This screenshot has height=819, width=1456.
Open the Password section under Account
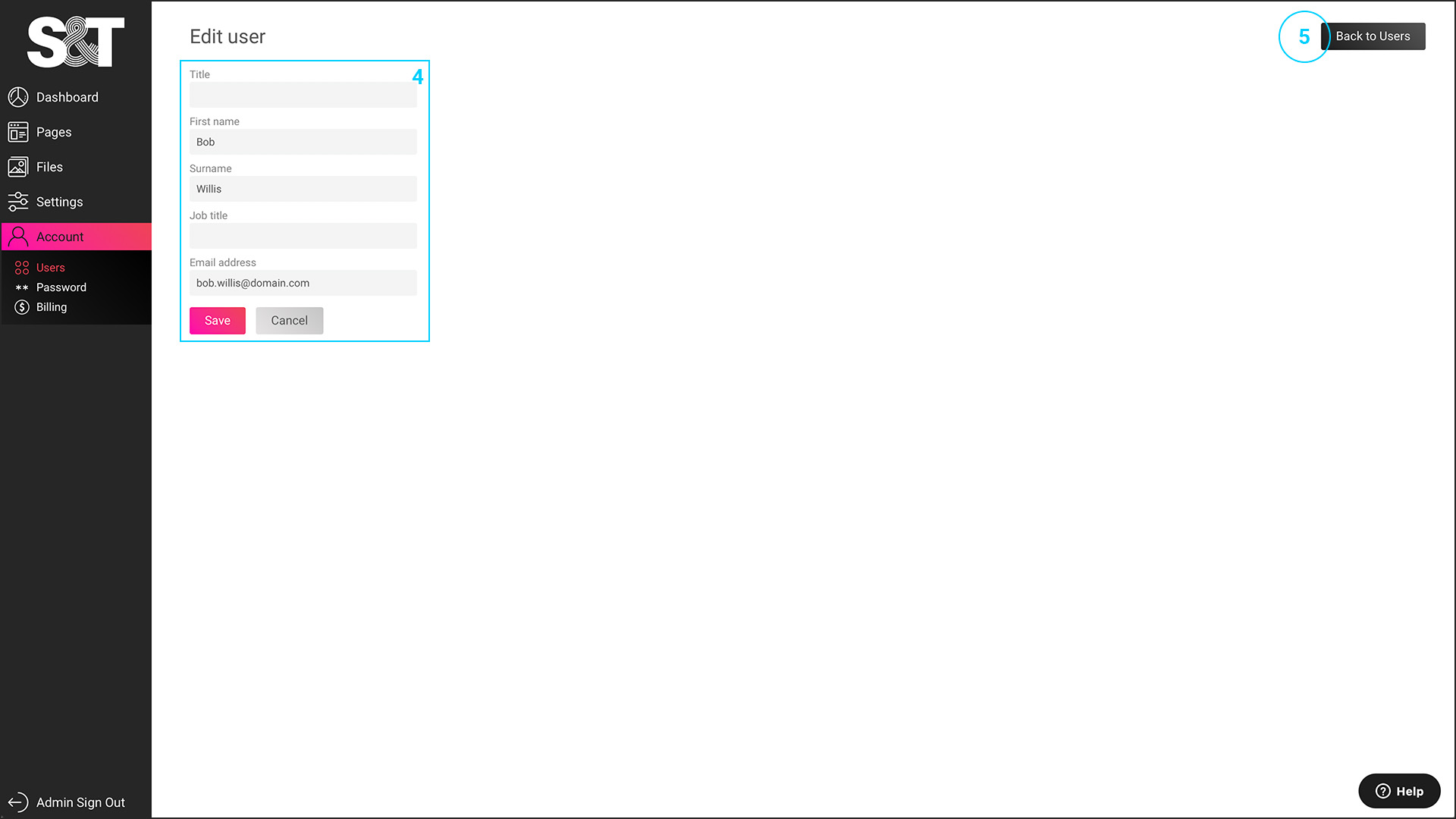[x=61, y=287]
